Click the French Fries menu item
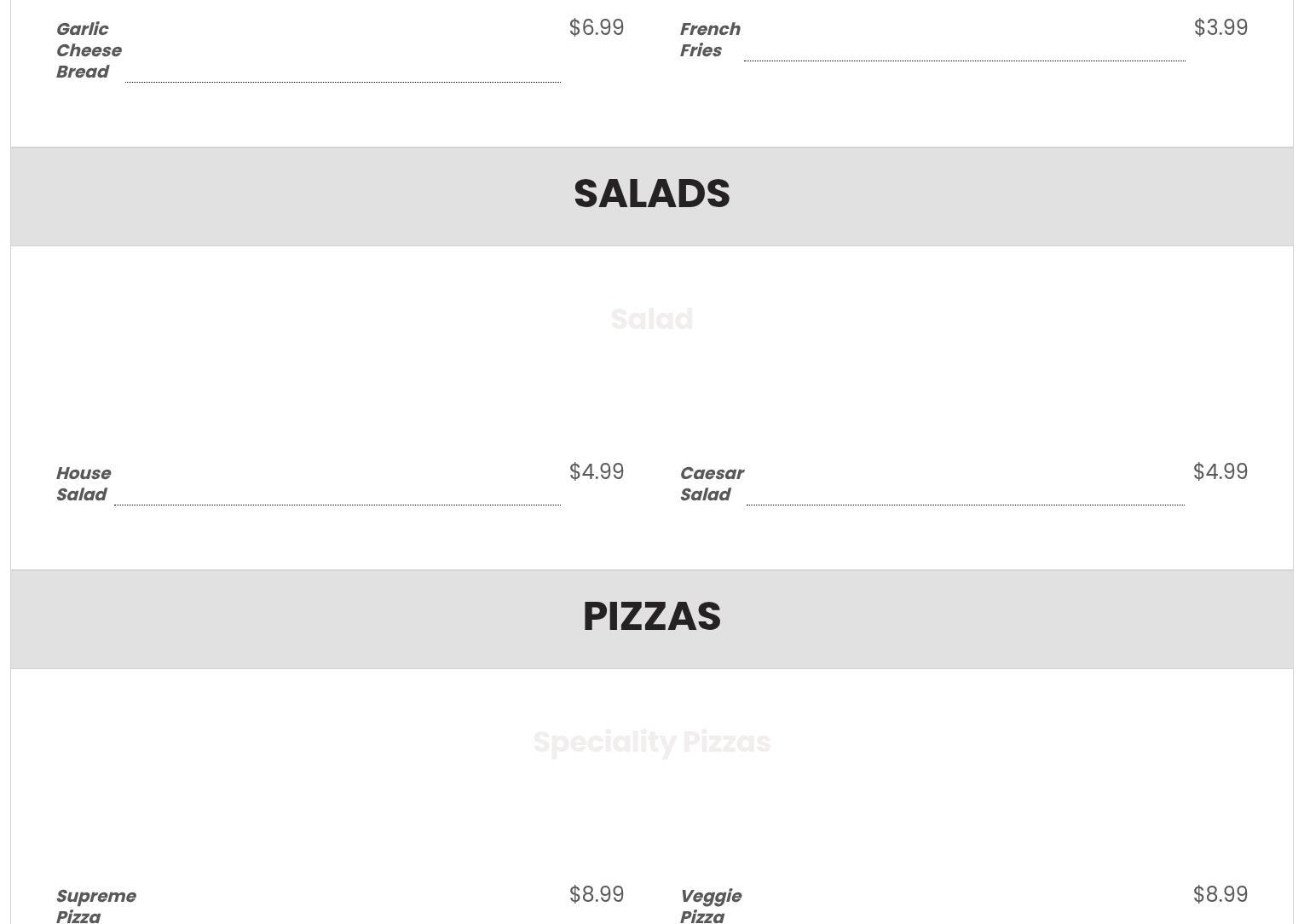 (x=710, y=40)
